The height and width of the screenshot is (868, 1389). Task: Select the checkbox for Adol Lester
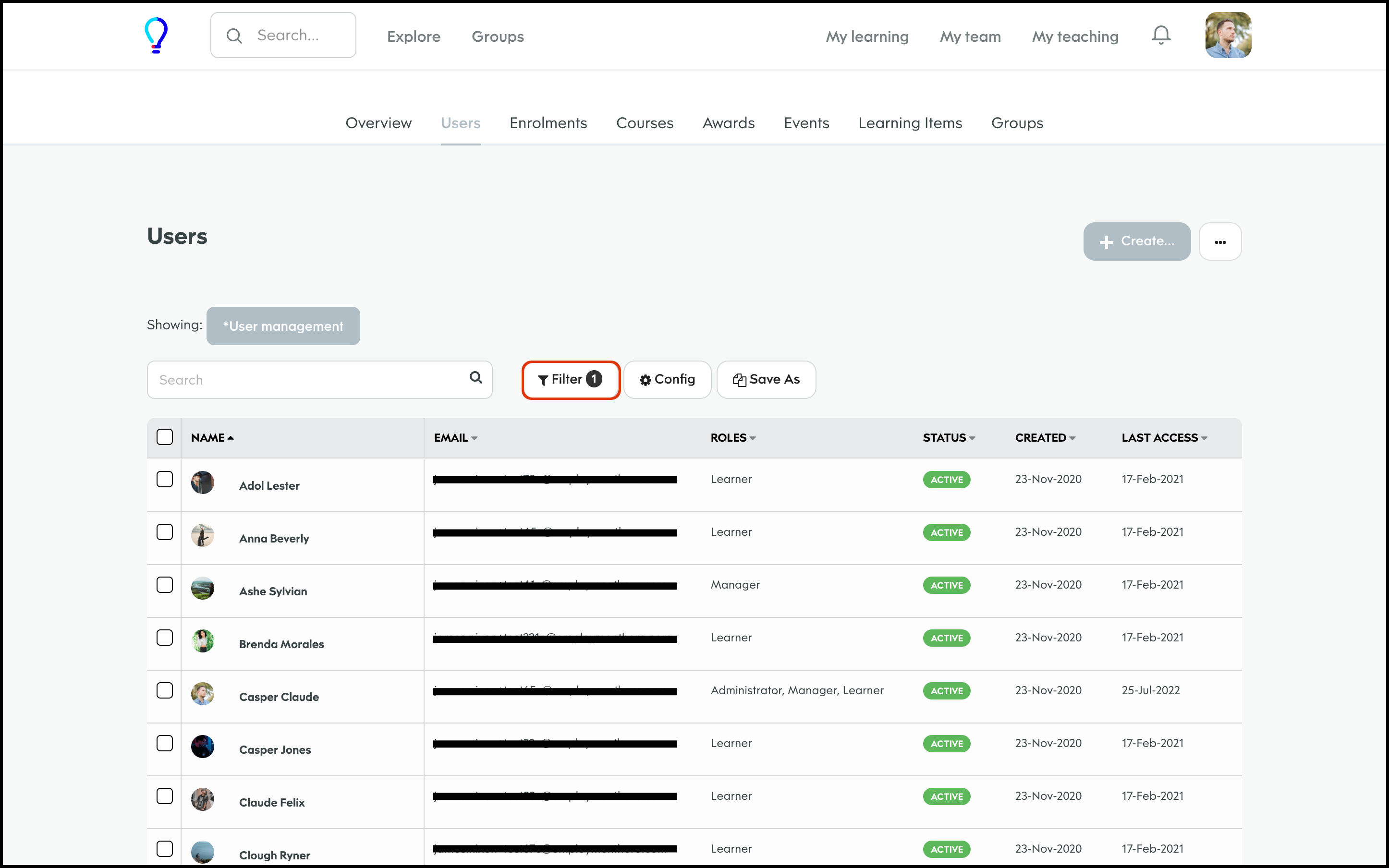165,479
